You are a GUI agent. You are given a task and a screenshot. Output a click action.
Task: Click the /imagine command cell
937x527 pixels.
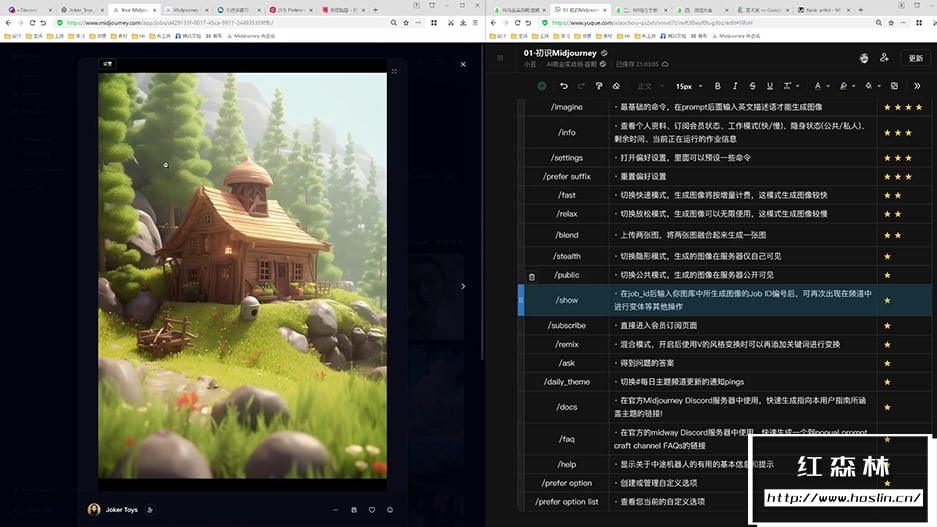(567, 107)
